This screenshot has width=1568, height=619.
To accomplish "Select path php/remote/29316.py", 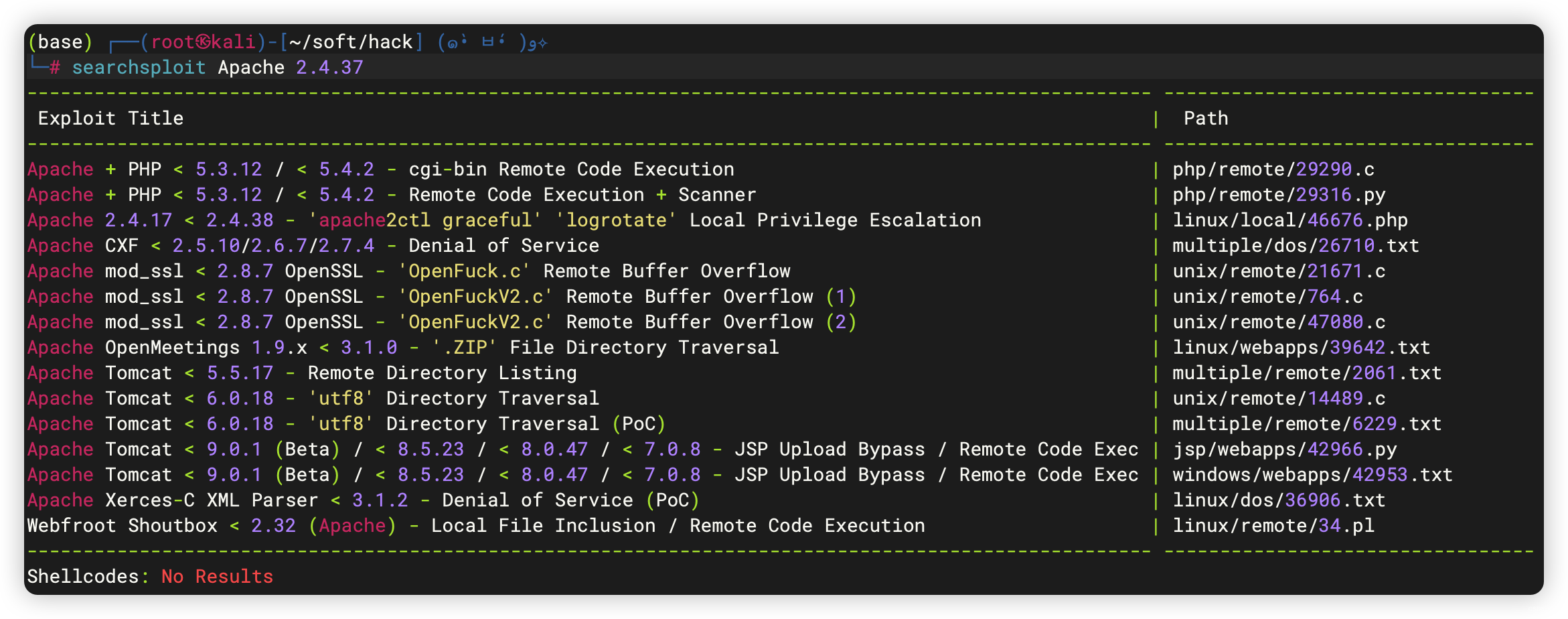I will click(1279, 195).
